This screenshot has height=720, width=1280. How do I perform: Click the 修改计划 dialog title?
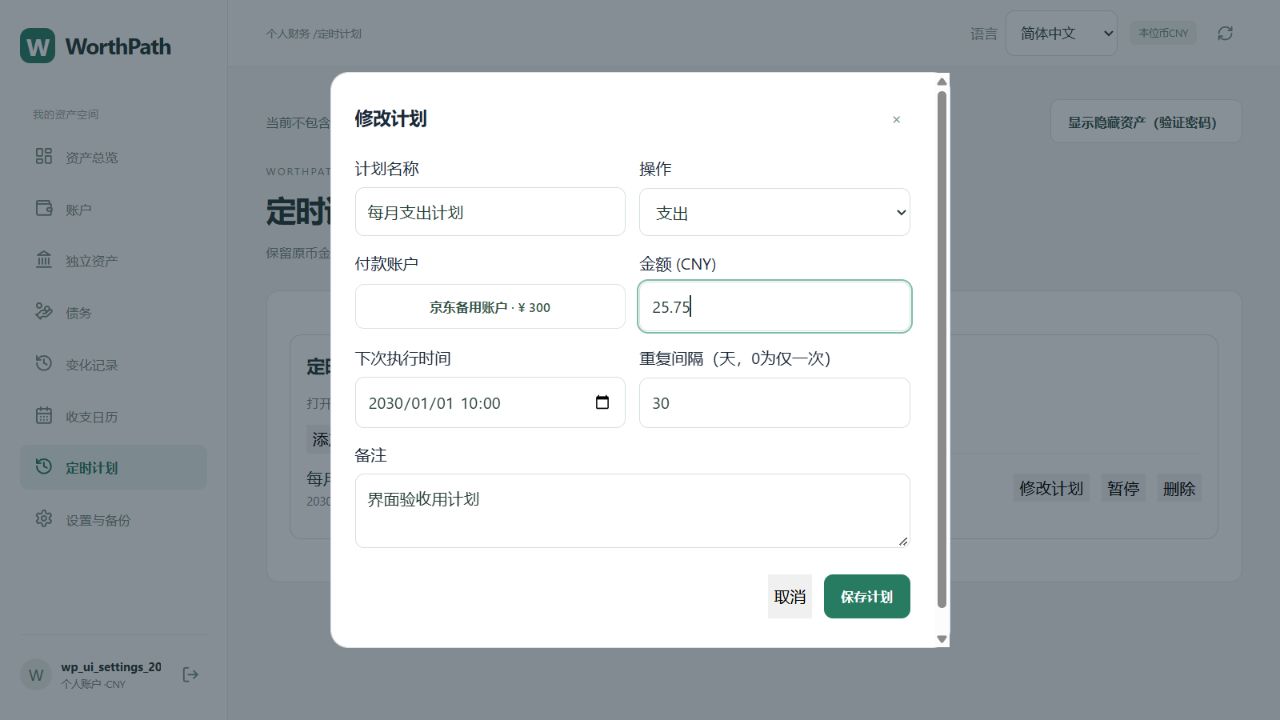(x=391, y=118)
